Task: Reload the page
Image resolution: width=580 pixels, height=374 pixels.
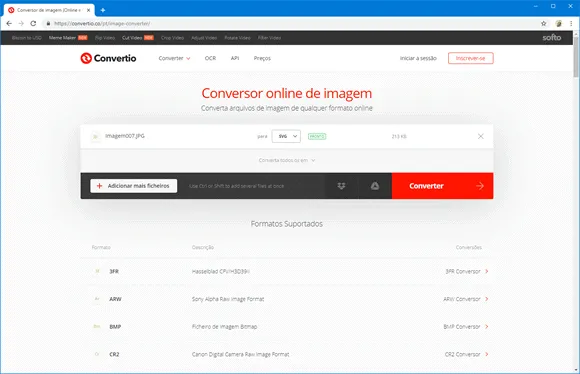Action: (33, 23)
